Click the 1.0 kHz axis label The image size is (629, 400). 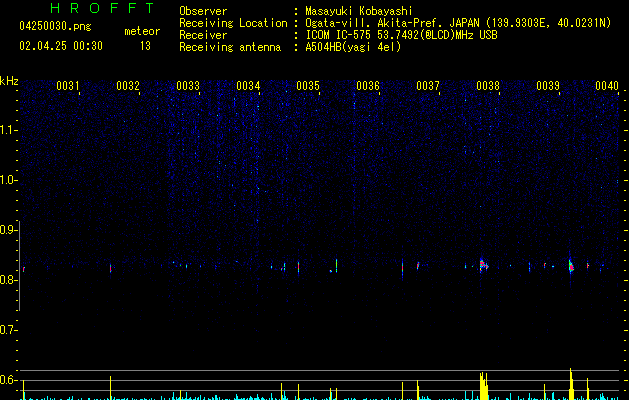[8, 180]
